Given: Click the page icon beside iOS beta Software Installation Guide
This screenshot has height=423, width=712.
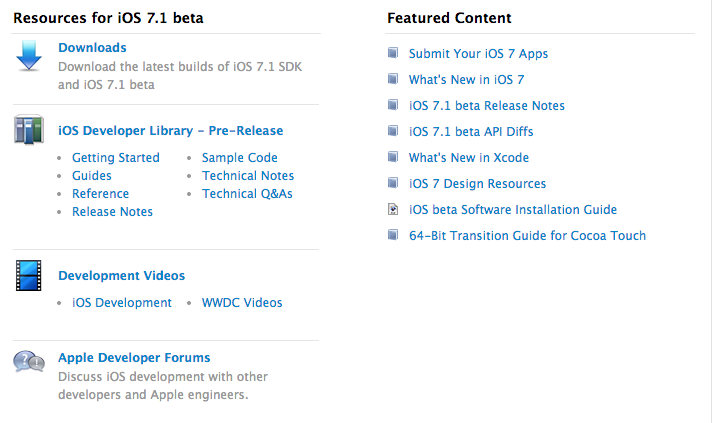Looking at the screenshot, I should pyautogui.click(x=392, y=210).
